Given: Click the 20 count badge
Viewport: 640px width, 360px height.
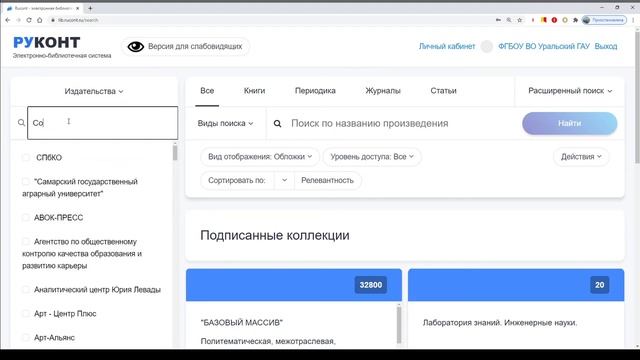Looking at the screenshot, I should tap(600, 285).
